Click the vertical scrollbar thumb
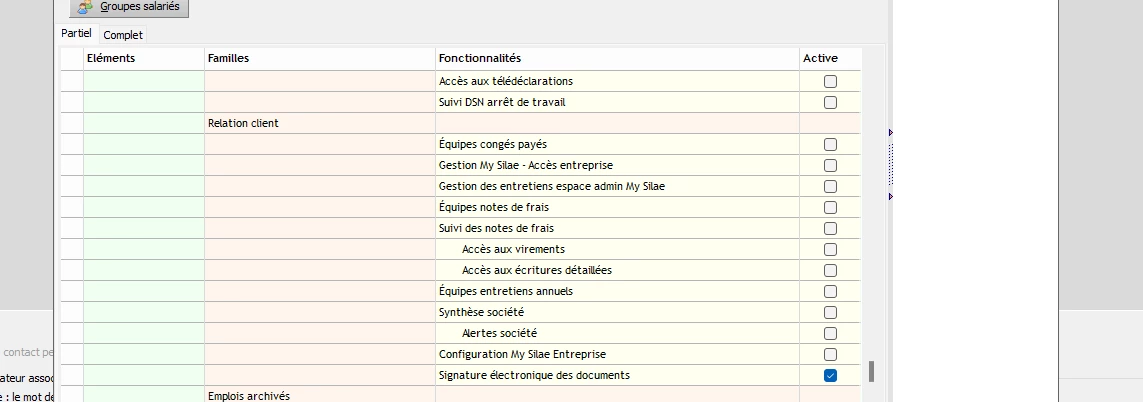Screen dimensions: 1143x402 coord(871,372)
